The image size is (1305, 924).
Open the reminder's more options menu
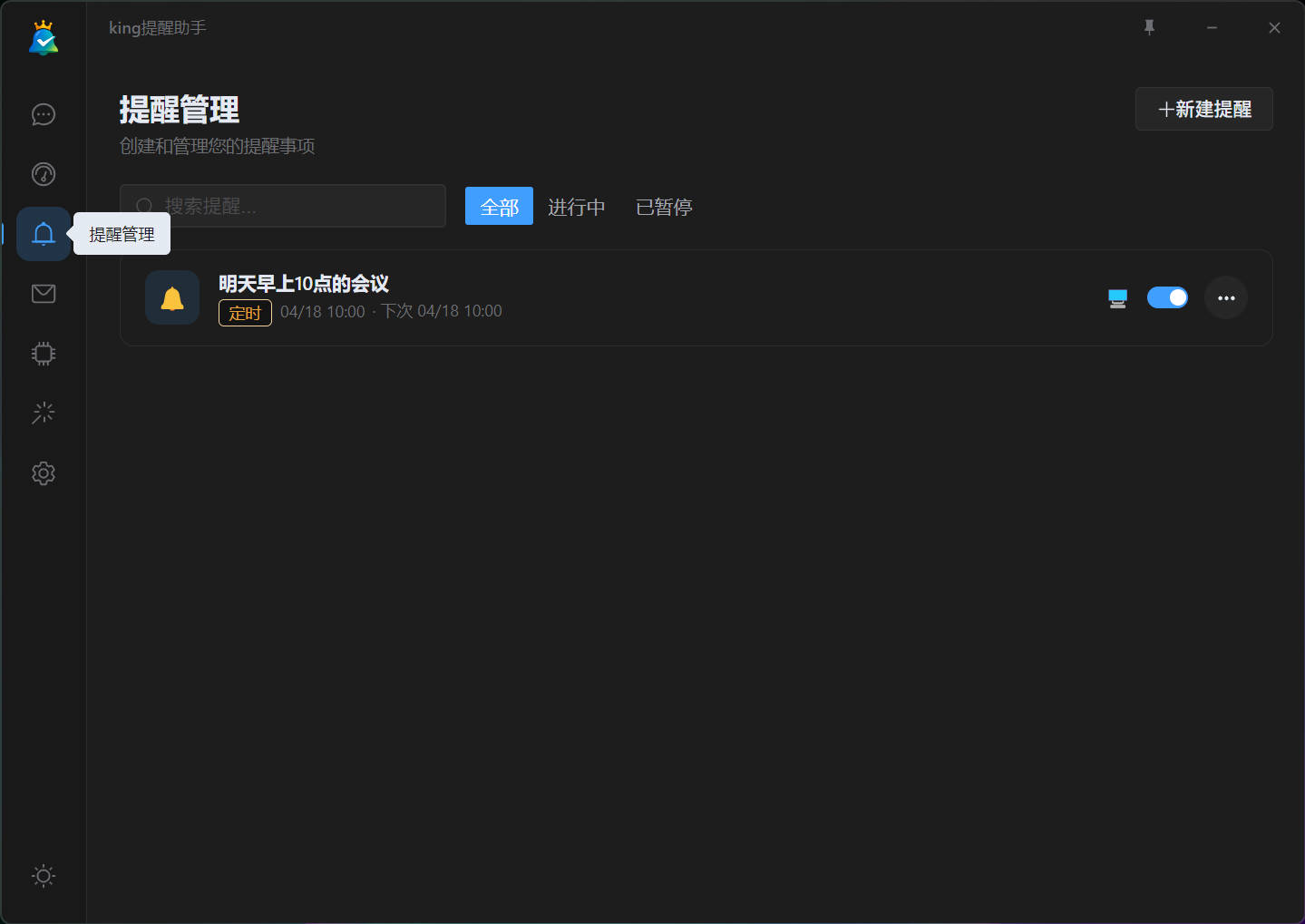1226,297
